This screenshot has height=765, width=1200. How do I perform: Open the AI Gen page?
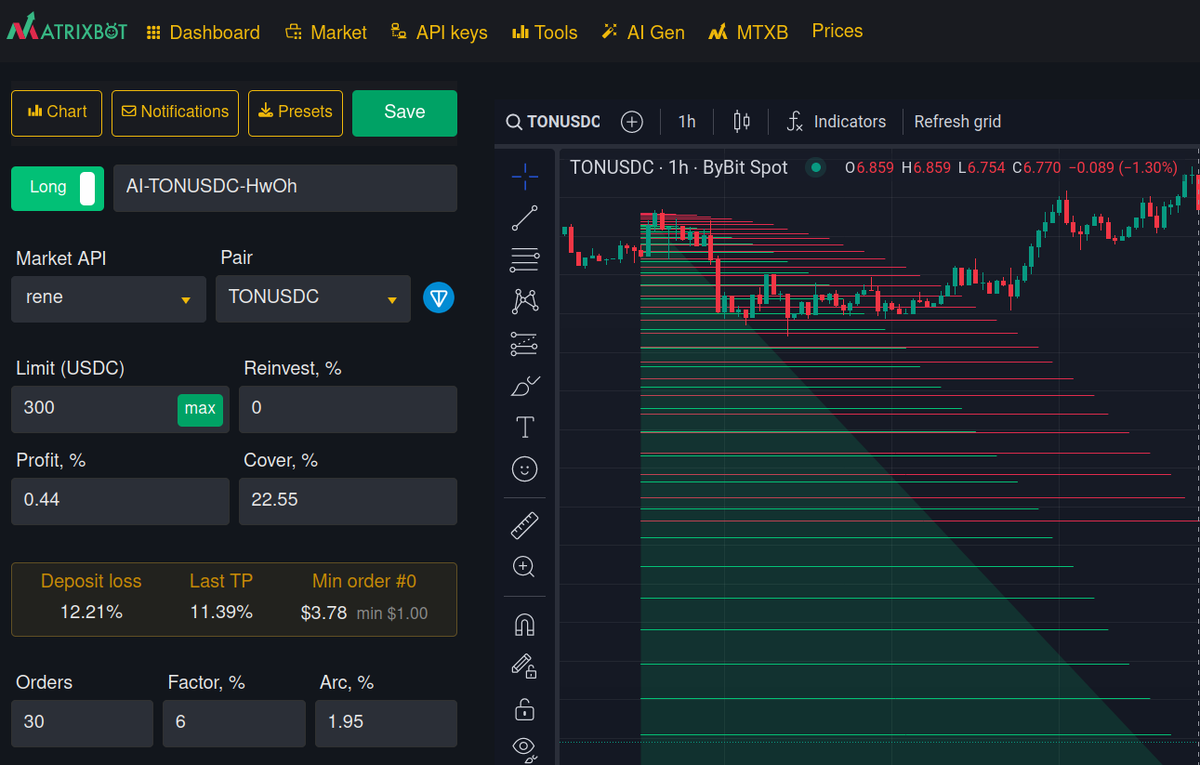643,33
